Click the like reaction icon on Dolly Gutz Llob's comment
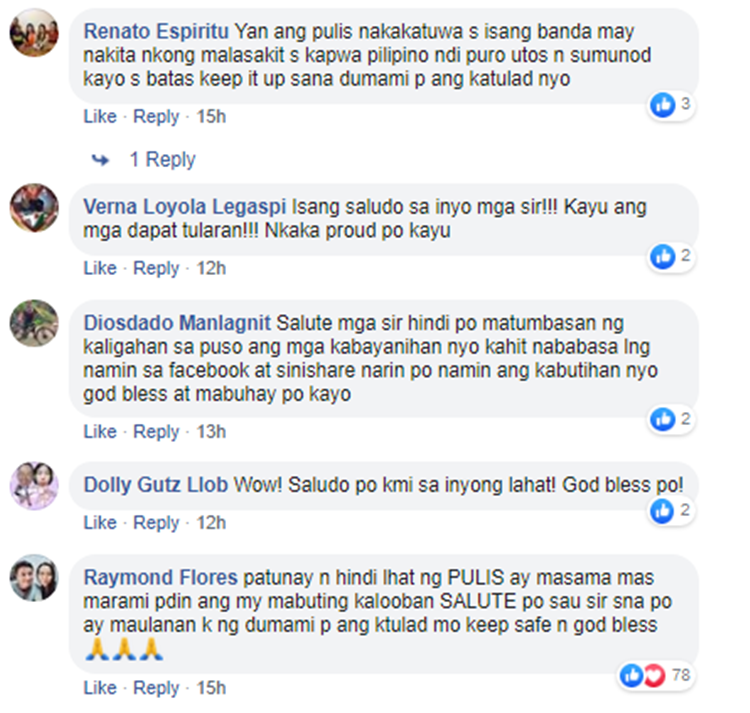Image resolution: width=750 pixels, height=713 pixels. (x=662, y=511)
